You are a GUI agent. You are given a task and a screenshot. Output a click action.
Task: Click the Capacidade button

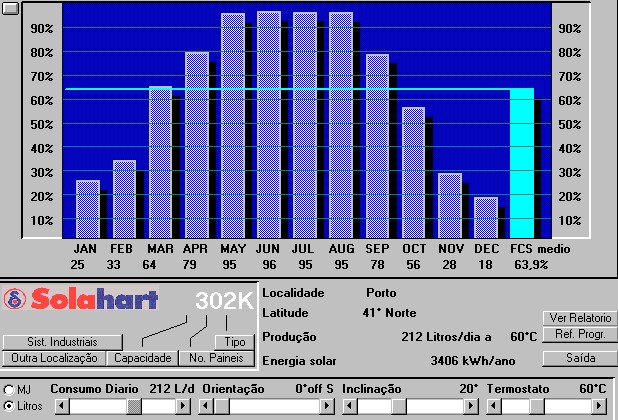click(143, 358)
